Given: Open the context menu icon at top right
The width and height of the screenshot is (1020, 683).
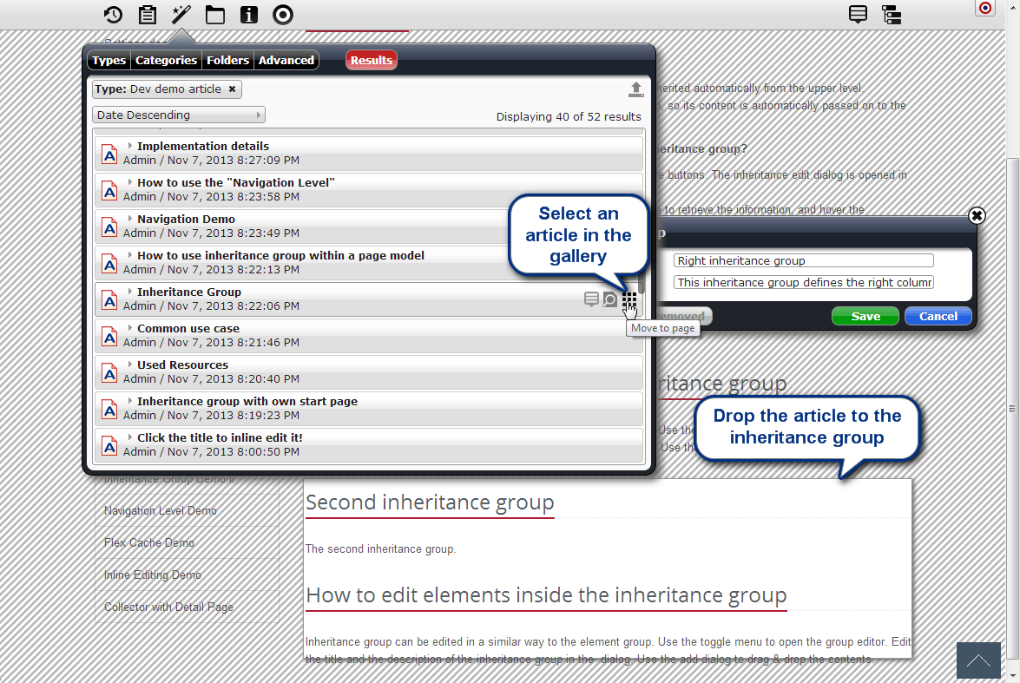Looking at the screenshot, I should point(858,14).
